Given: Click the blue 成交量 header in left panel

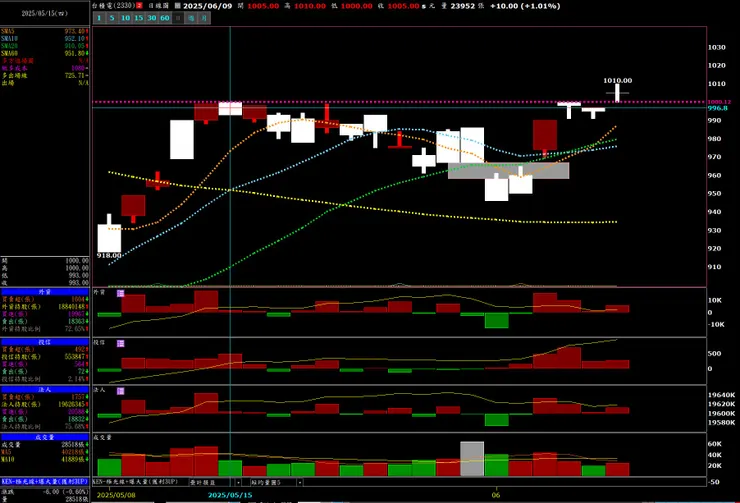Looking at the screenshot, I should pos(45,437).
